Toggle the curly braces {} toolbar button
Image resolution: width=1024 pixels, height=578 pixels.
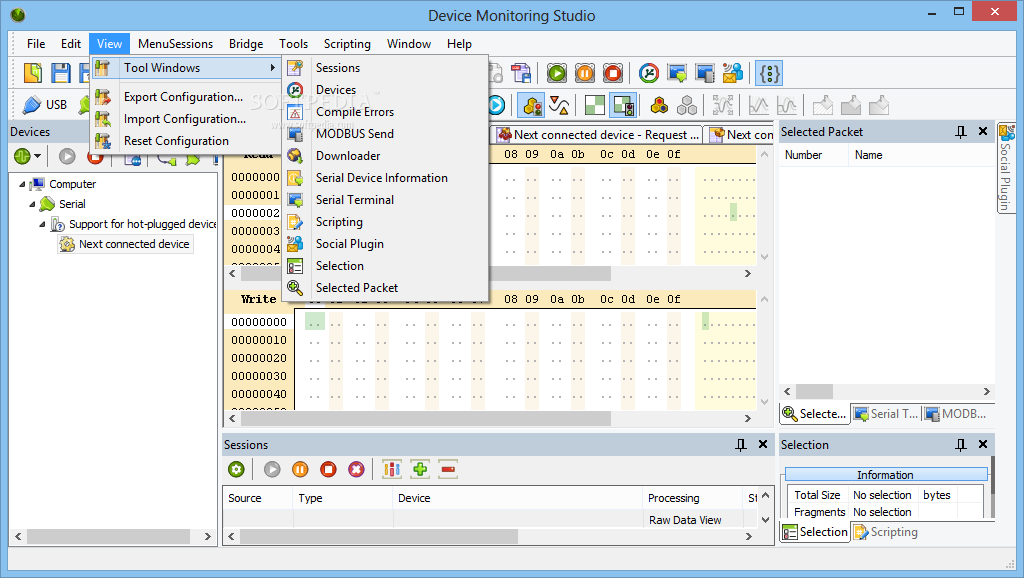click(x=769, y=73)
